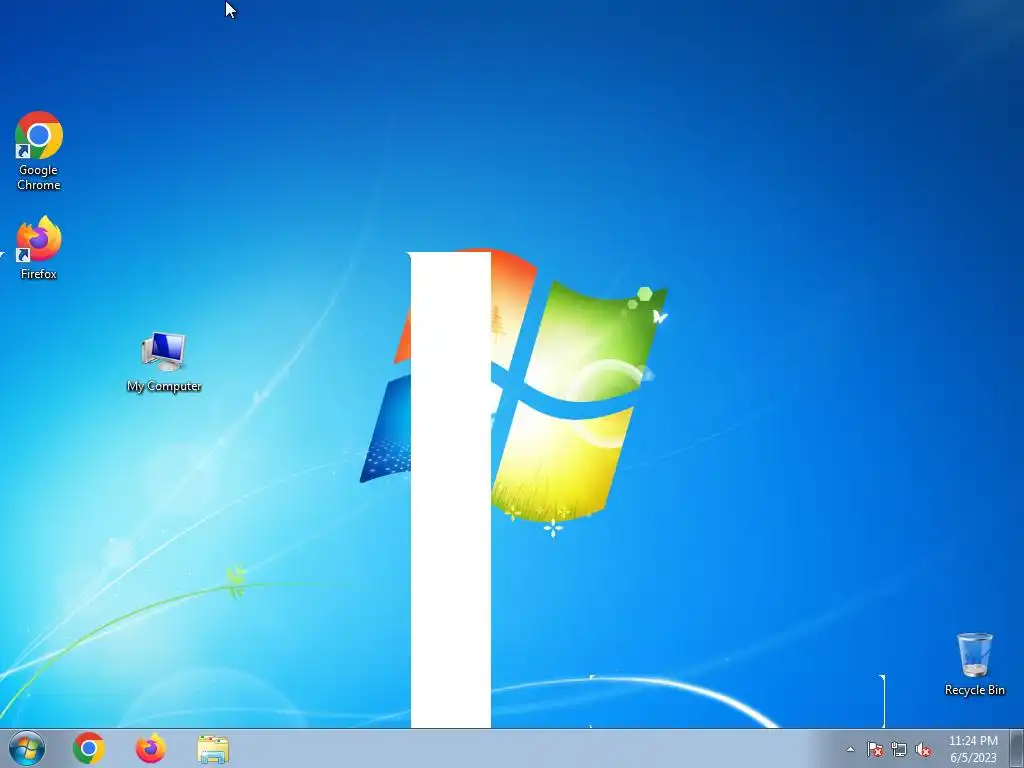Click the Show Desktop button
This screenshot has width=1024, height=768.
click(x=1017, y=748)
